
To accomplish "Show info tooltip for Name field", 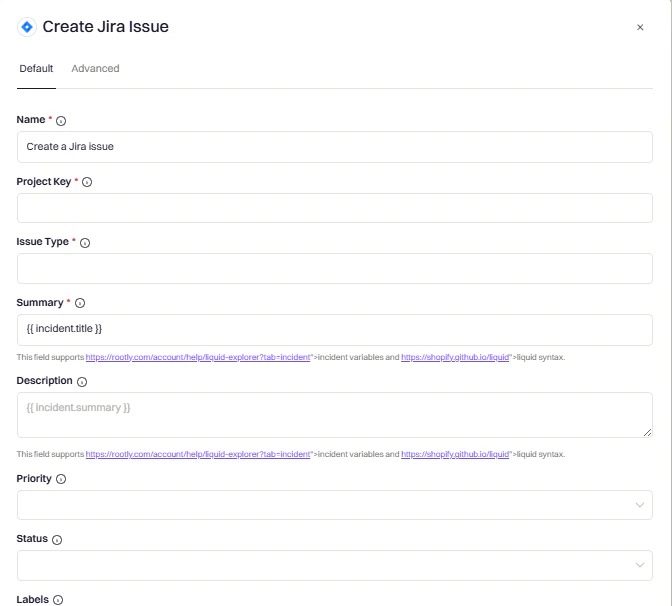I will 61,121.
